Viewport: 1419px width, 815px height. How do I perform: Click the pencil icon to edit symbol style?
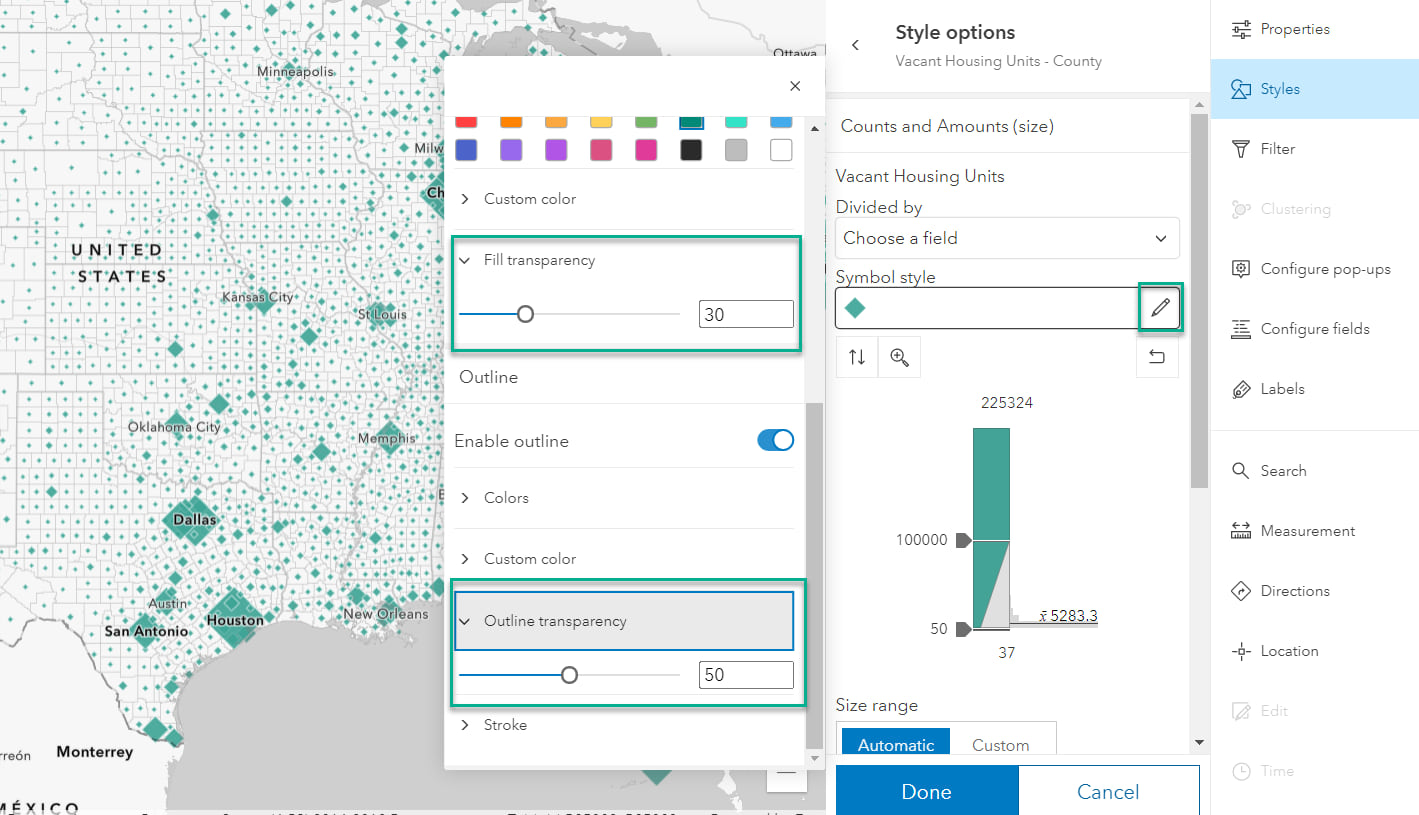[1160, 308]
